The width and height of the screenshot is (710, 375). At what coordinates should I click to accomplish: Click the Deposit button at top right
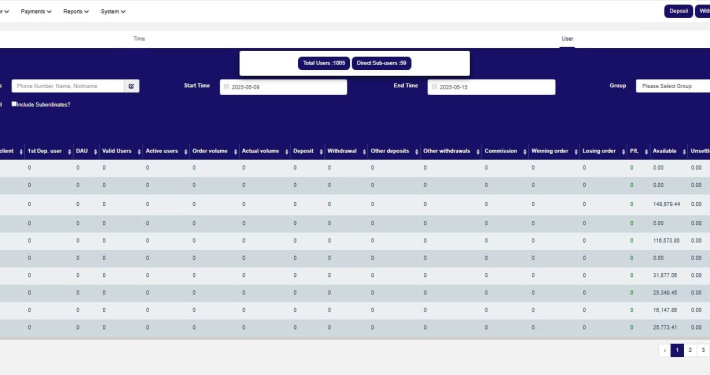pos(678,11)
